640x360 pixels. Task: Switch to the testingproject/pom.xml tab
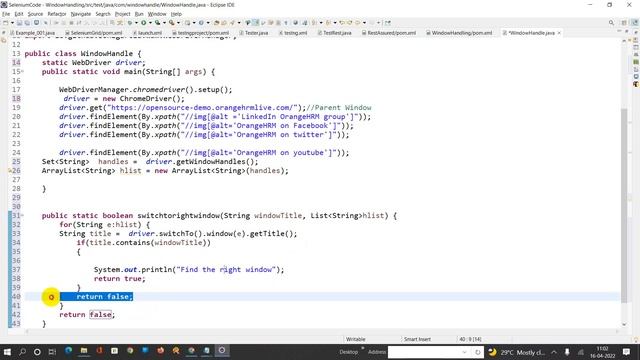point(200,33)
